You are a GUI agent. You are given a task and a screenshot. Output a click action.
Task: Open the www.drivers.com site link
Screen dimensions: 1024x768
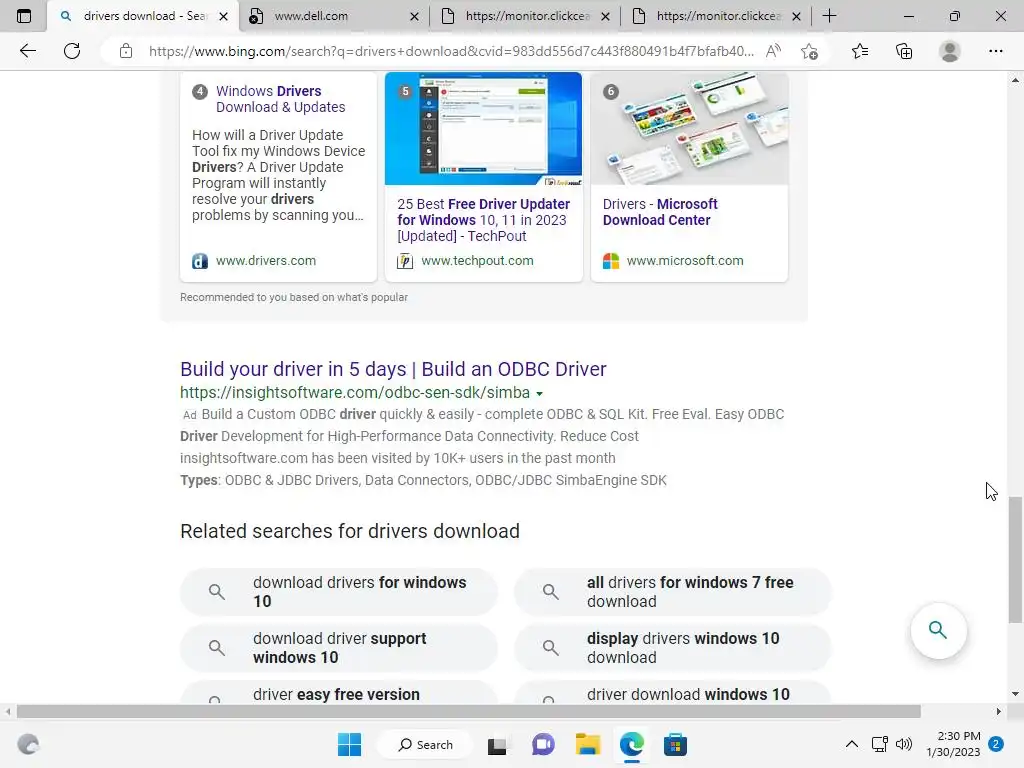click(266, 261)
